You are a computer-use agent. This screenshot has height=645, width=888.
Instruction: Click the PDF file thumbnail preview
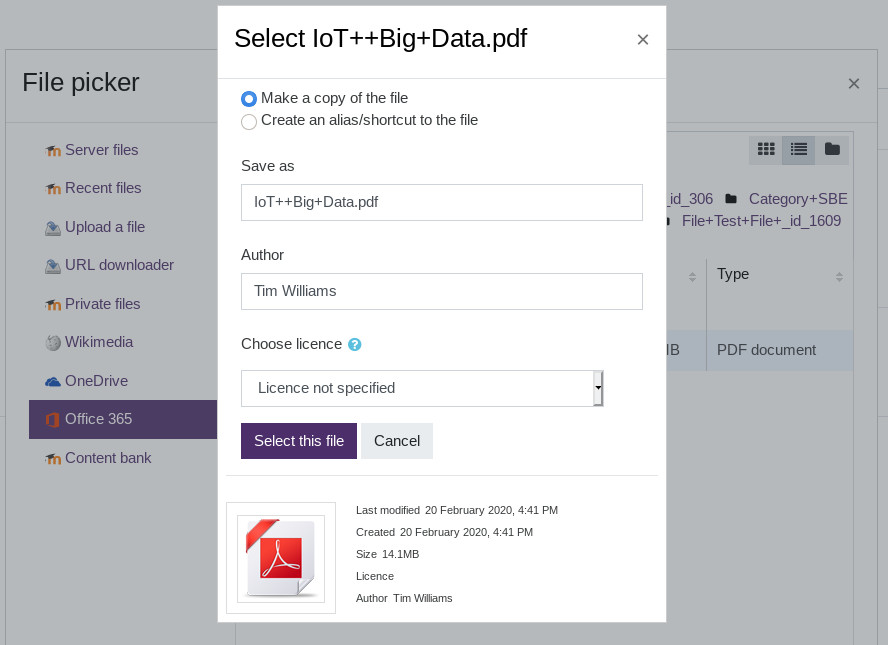coord(281,558)
